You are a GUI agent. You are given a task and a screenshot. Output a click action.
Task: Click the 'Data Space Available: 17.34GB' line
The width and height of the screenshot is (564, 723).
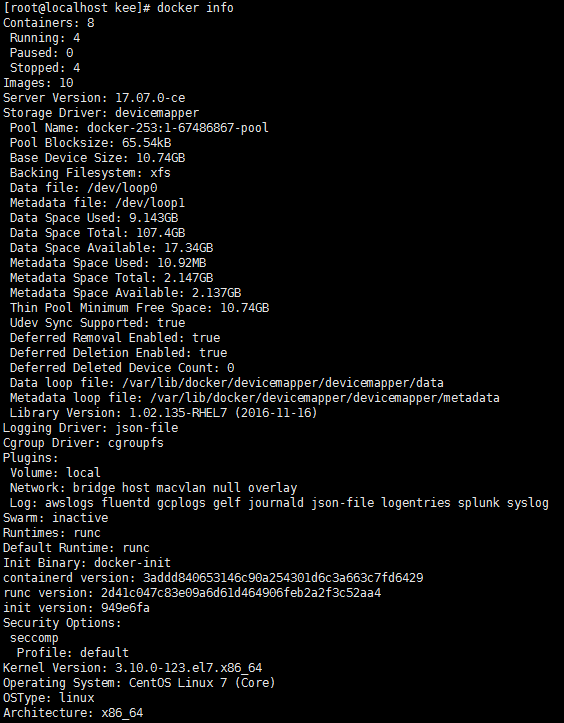112,248
